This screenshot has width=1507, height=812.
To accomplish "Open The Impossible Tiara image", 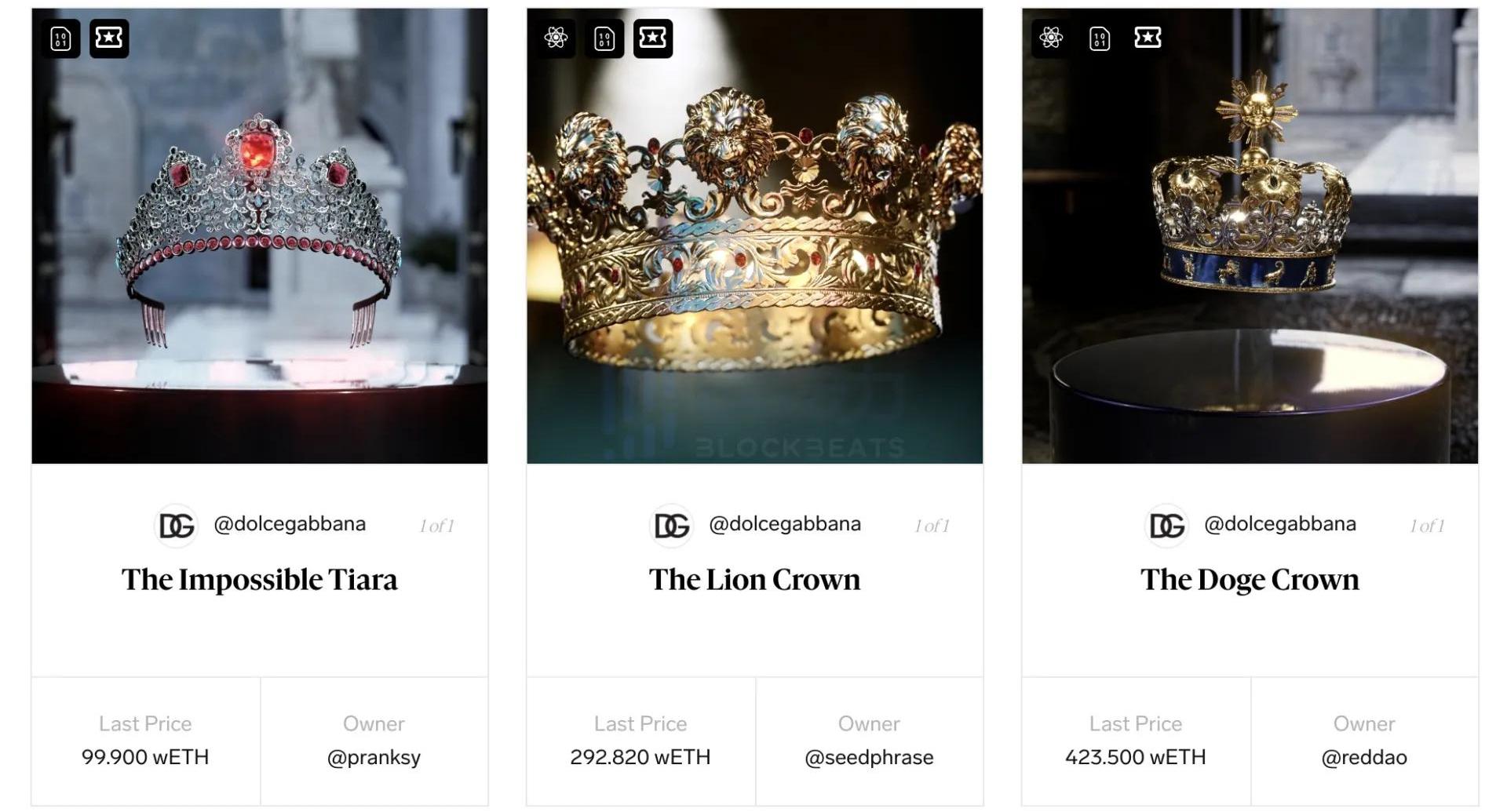I will [259, 251].
